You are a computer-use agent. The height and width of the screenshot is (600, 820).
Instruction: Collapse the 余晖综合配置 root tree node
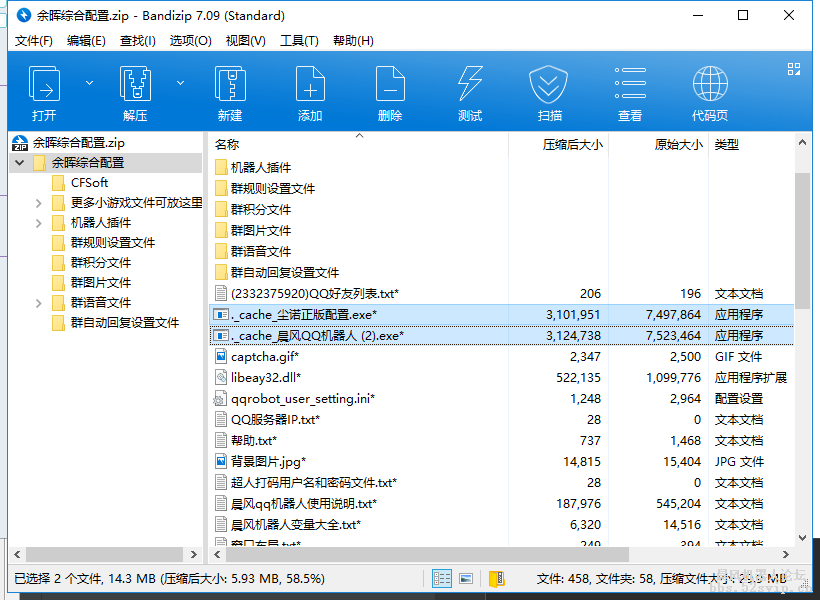click(x=20, y=162)
